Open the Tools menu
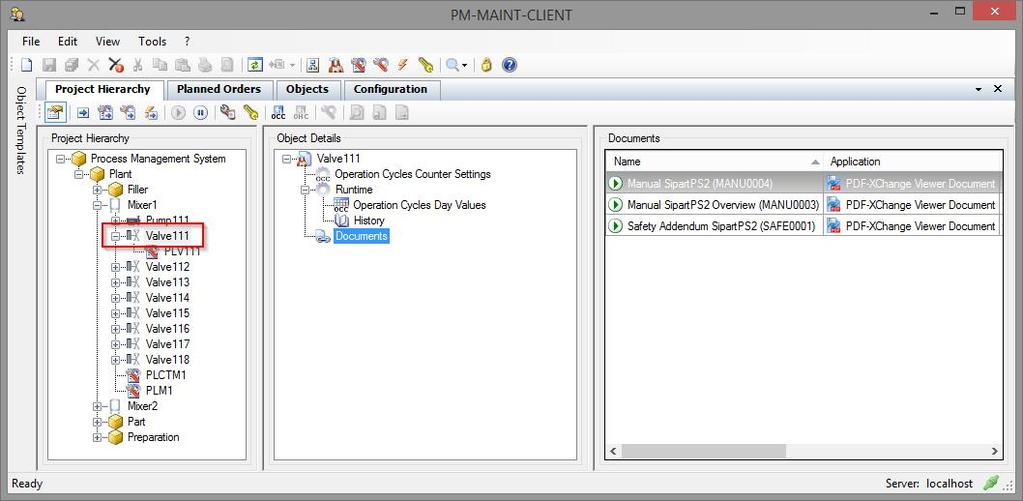Viewport: 1023px width, 501px height. 152,41
